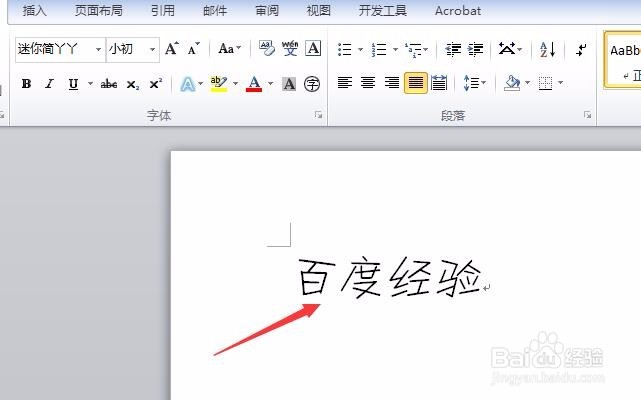Viewport: 641px width, 400px height.
Task: Open the 视图 tab
Action: [319, 10]
